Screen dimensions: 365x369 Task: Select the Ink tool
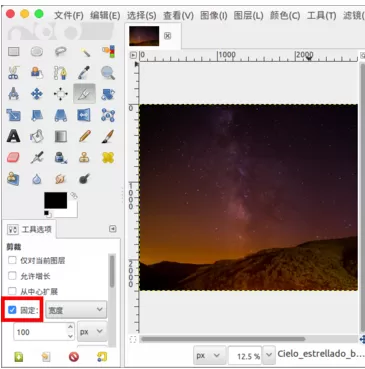61,157
